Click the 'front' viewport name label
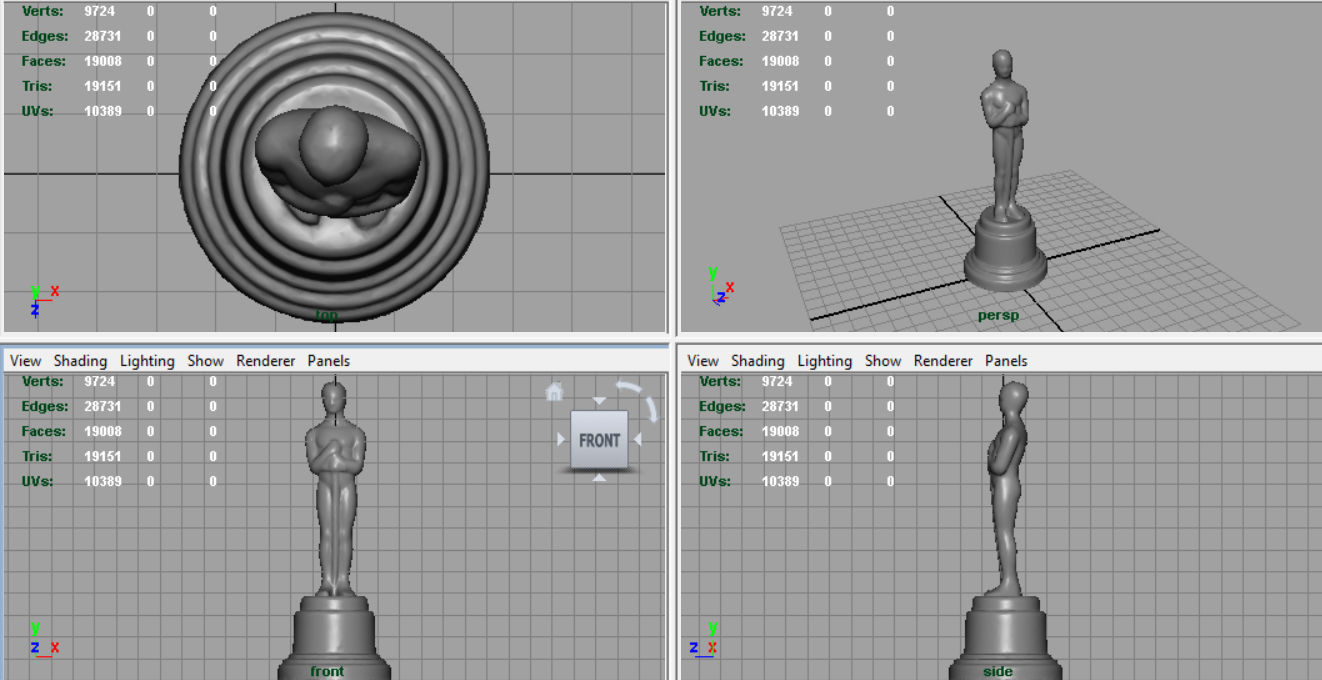 327,671
